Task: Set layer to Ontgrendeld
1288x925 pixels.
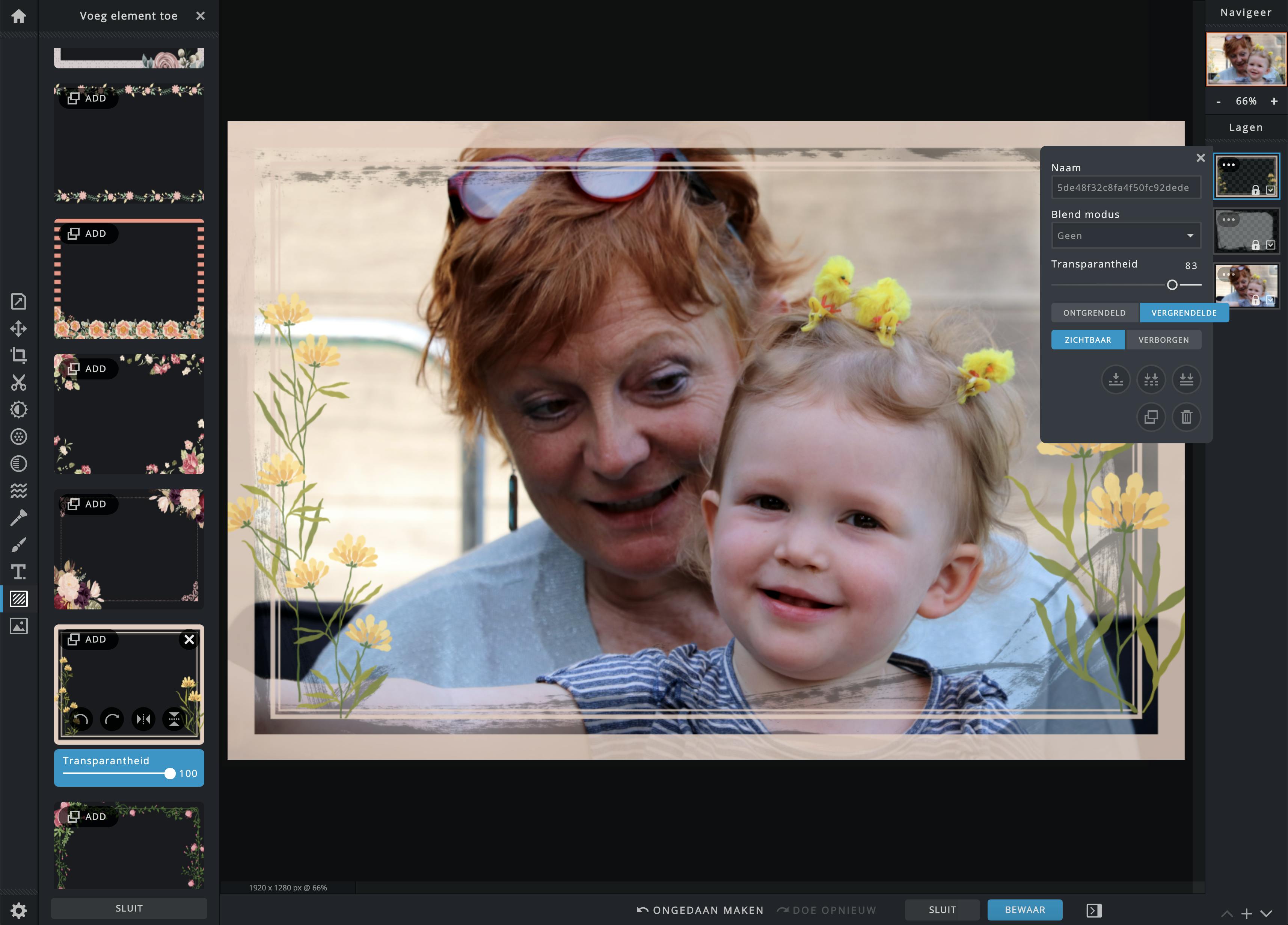Action: pos(1094,313)
